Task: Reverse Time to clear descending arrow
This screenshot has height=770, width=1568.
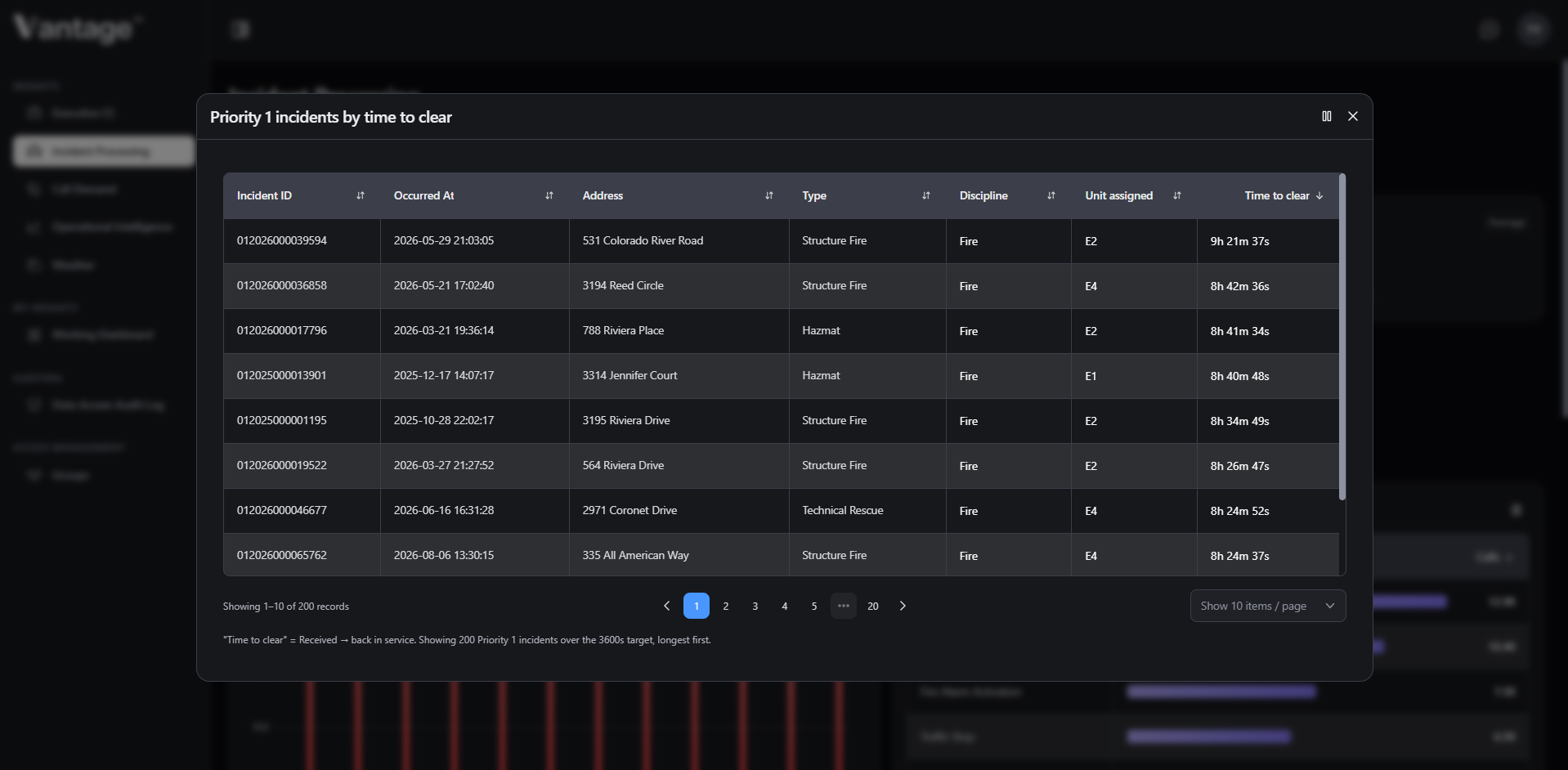Action: pyautogui.click(x=1319, y=196)
